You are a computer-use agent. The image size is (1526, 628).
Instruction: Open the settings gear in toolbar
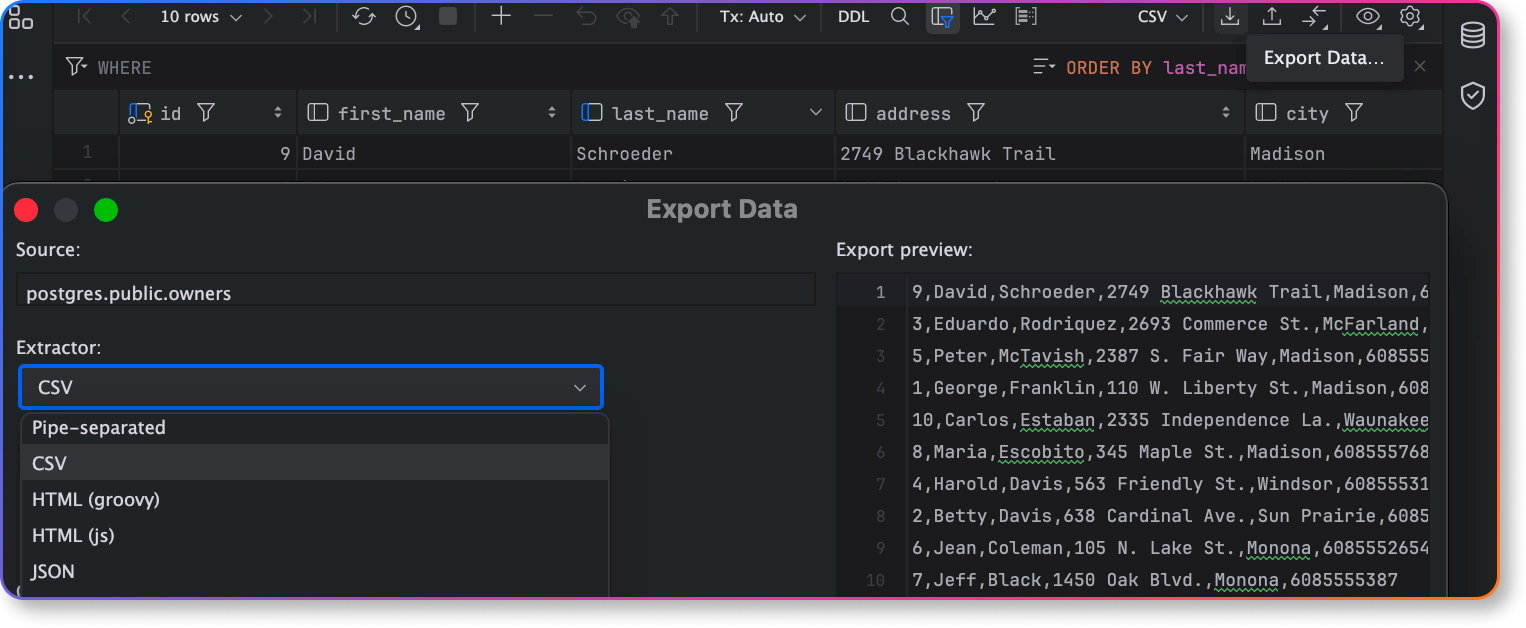(1410, 17)
